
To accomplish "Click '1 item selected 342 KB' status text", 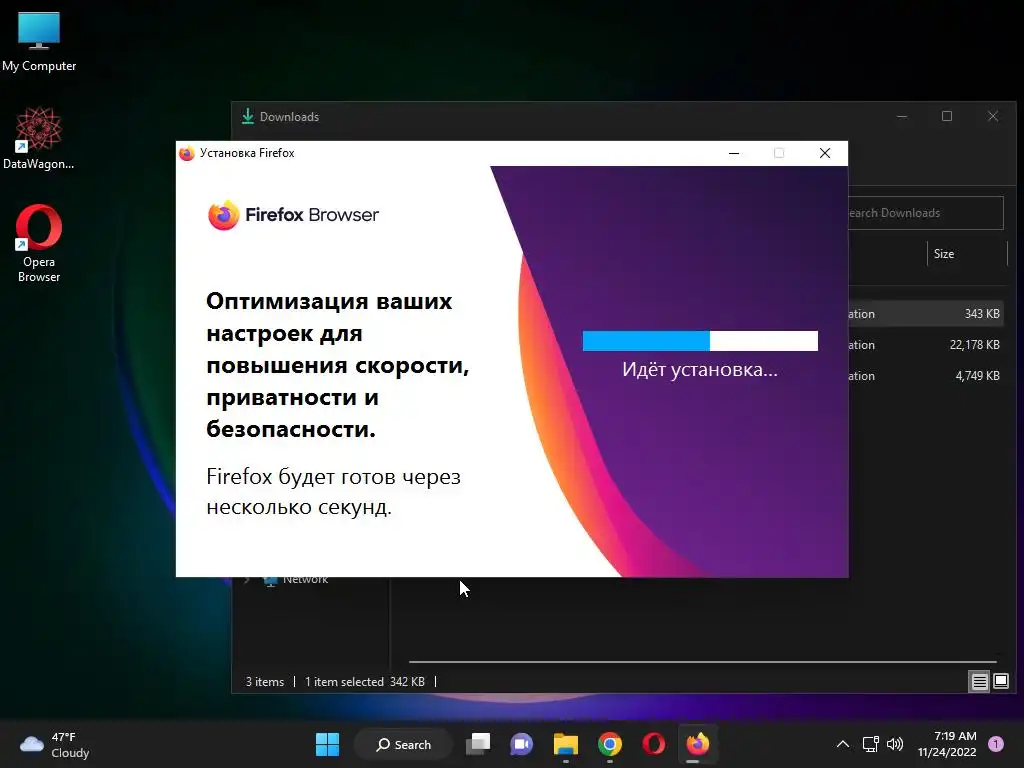I will tap(364, 682).
